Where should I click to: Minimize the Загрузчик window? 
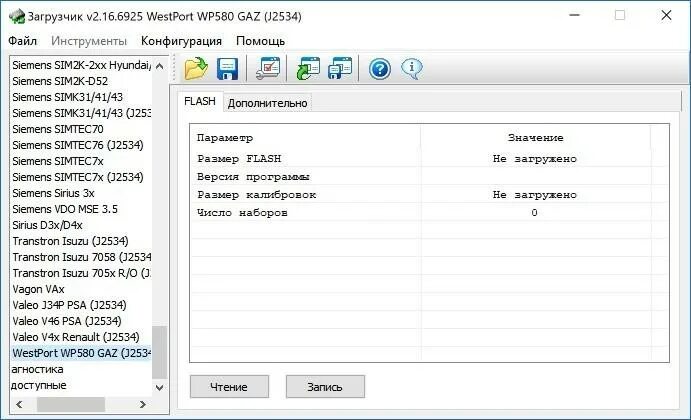point(574,15)
